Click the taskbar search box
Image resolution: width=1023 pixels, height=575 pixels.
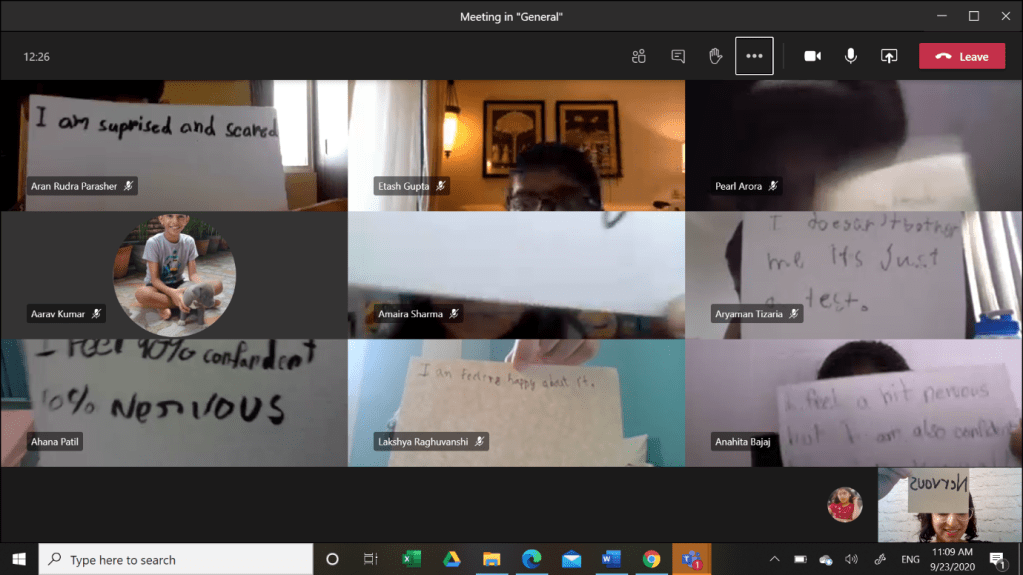pos(175,559)
